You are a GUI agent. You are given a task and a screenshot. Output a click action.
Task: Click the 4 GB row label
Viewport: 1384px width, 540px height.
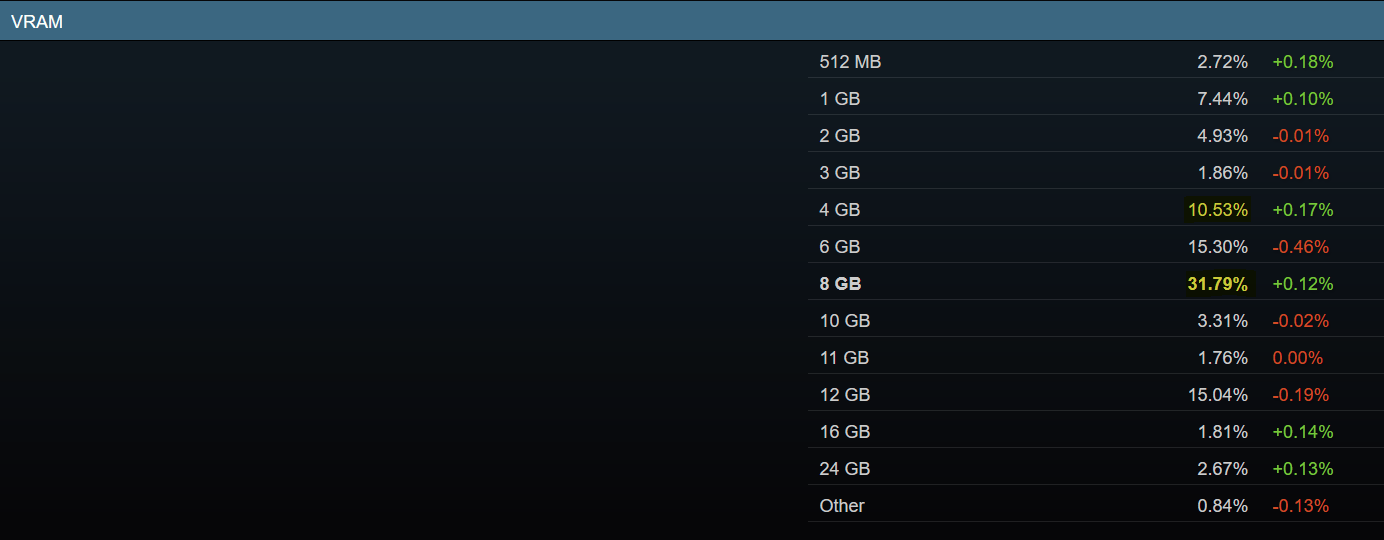840,210
